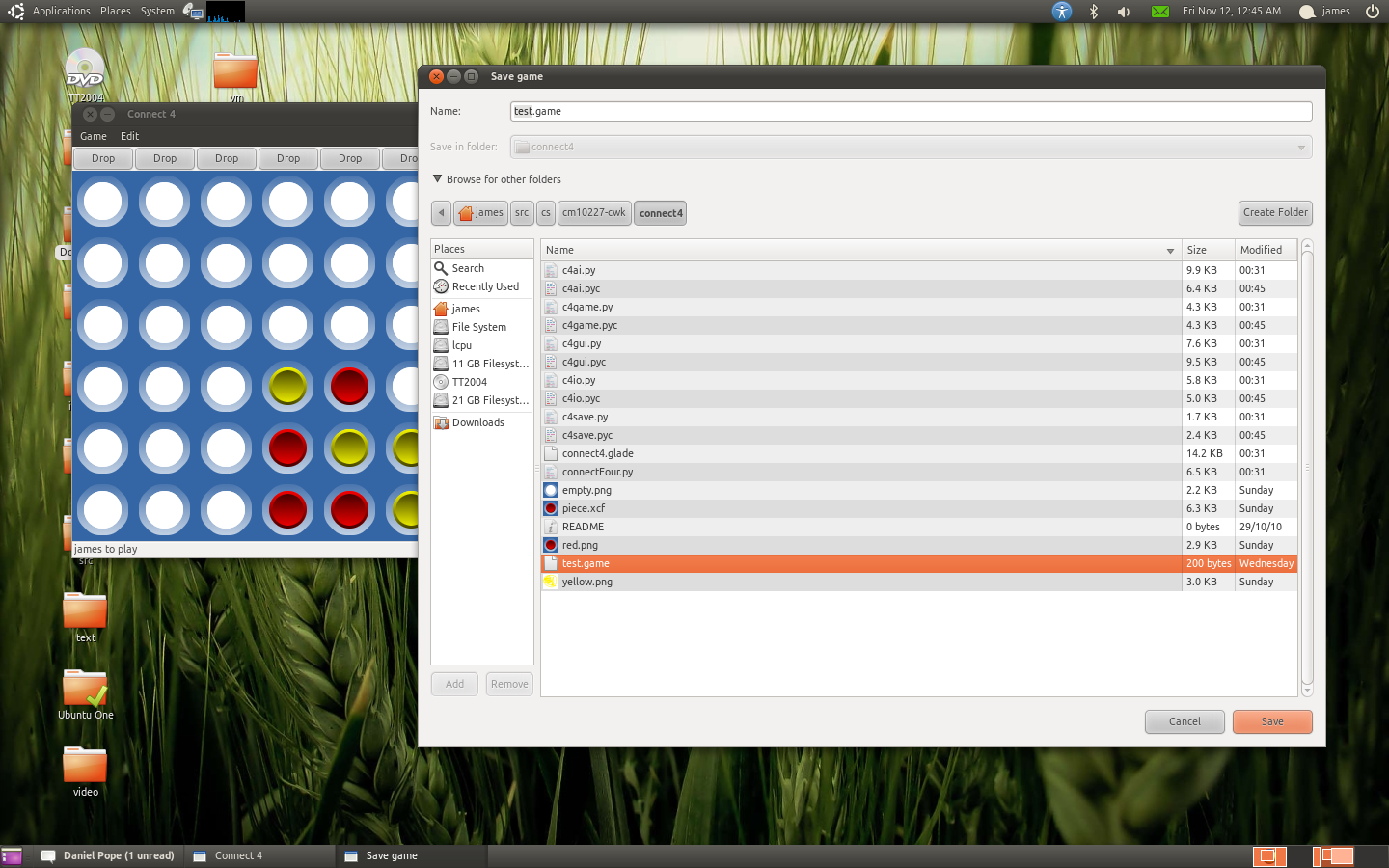Image resolution: width=1389 pixels, height=868 pixels.
Task: Open the Save in folder dropdown
Action: pyautogui.click(x=911, y=147)
